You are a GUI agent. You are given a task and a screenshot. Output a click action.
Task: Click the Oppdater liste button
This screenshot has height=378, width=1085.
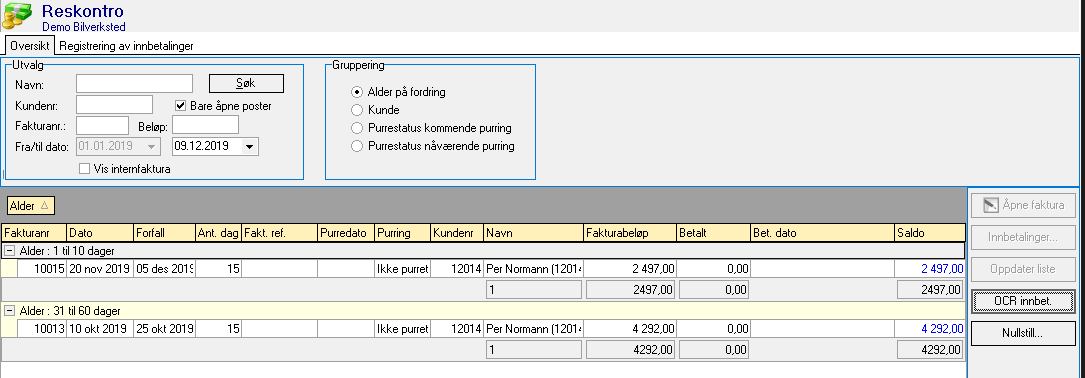click(x=1023, y=269)
